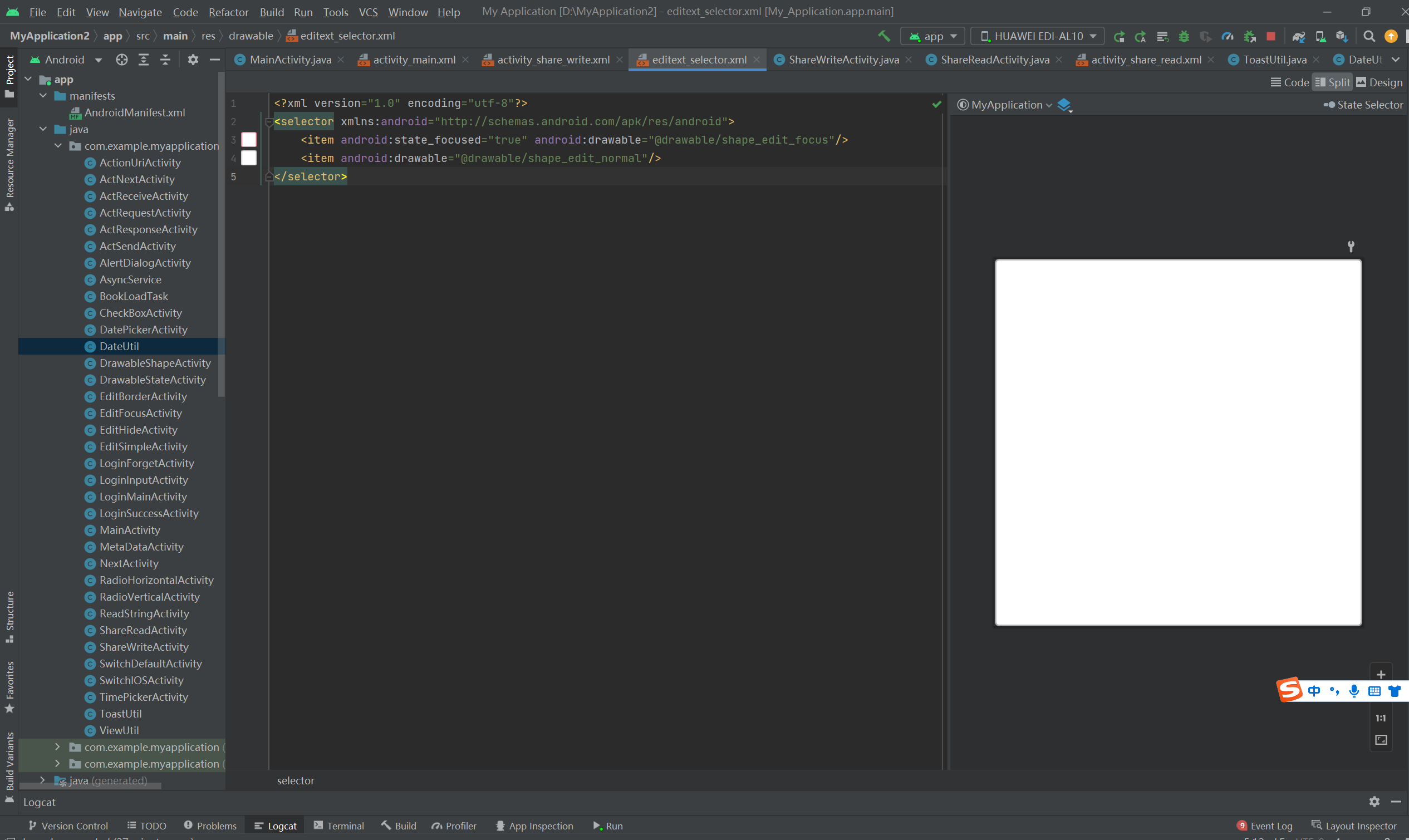This screenshot has width=1409, height=840.
Task: Click the white color swatch on line 3 gutter
Action: [249, 139]
